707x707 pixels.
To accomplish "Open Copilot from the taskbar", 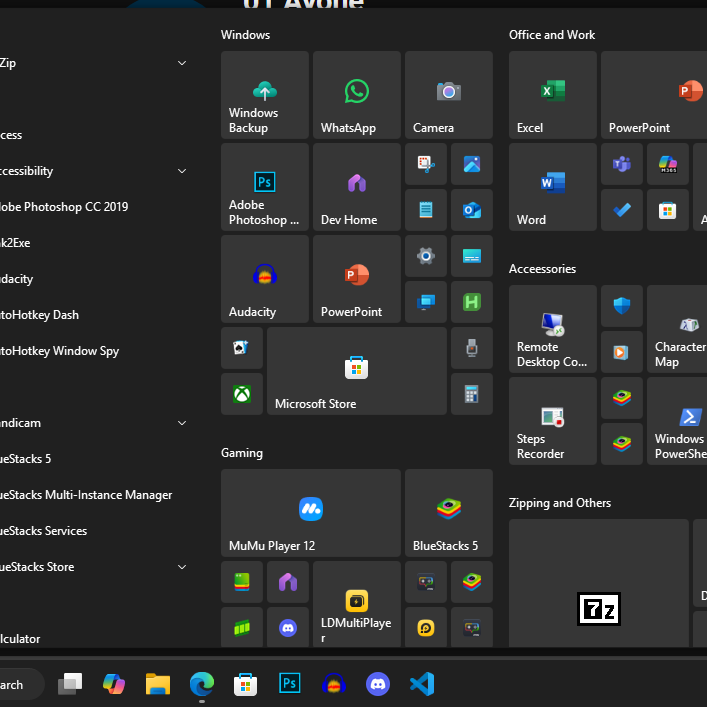I will click(x=114, y=684).
